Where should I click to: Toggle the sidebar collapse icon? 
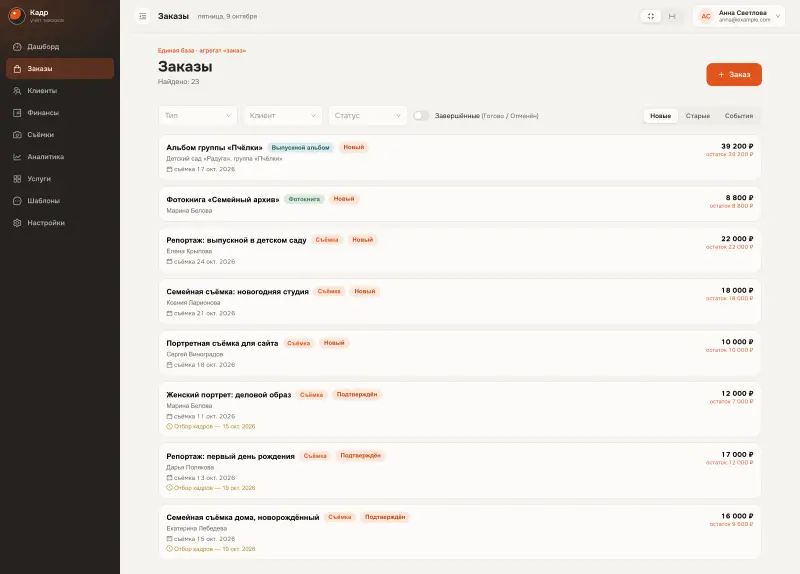(143, 16)
